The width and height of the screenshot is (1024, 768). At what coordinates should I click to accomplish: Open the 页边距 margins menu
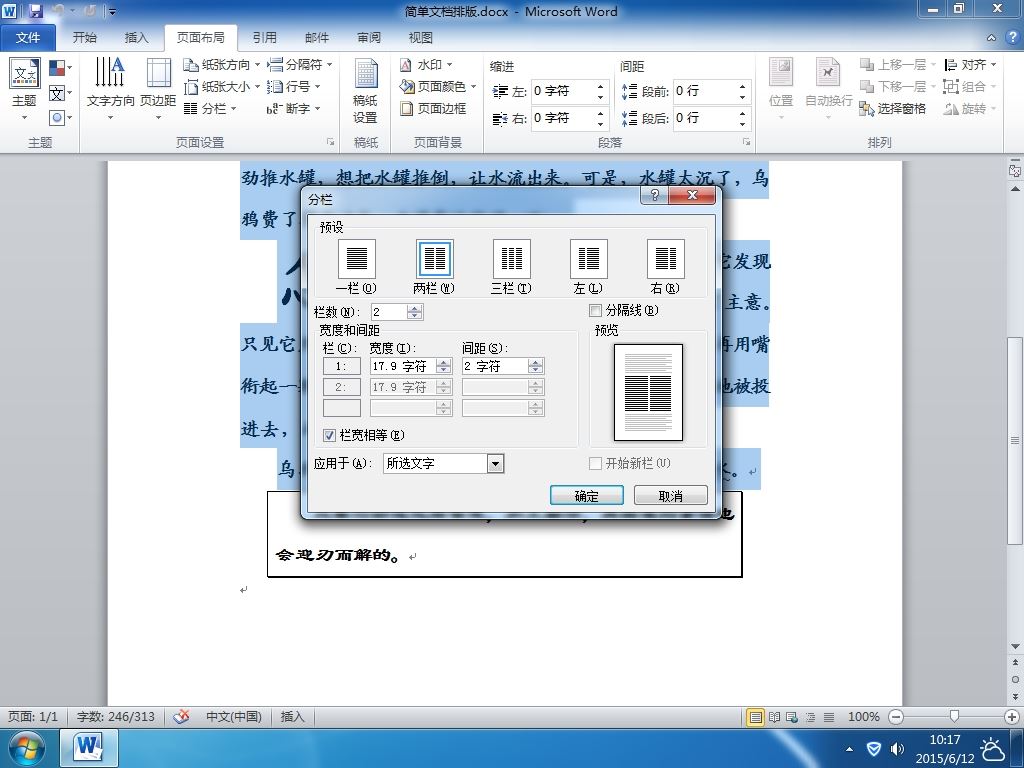(158, 90)
